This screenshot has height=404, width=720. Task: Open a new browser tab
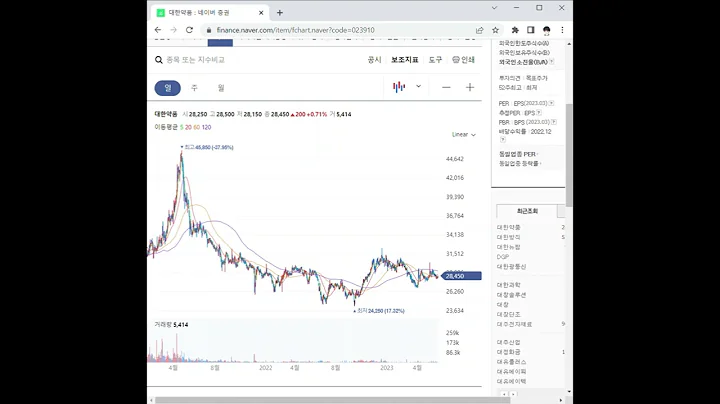point(280,13)
